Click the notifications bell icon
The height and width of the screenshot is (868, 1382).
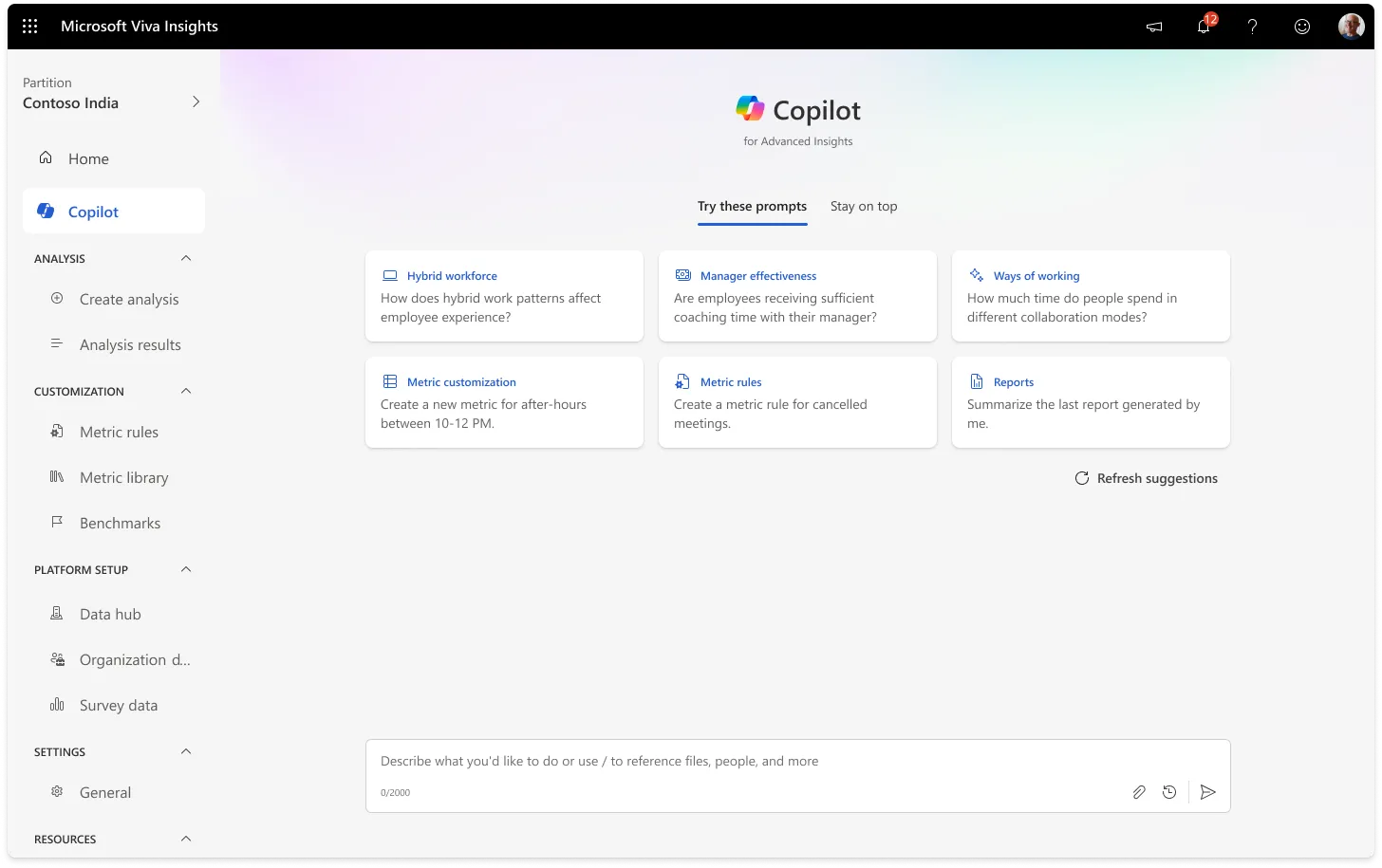click(1204, 27)
